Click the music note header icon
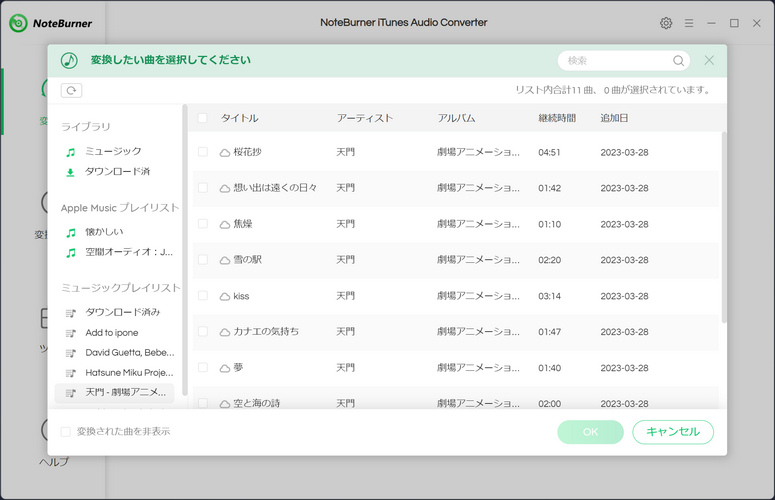This screenshot has width=775, height=500. click(x=69, y=60)
